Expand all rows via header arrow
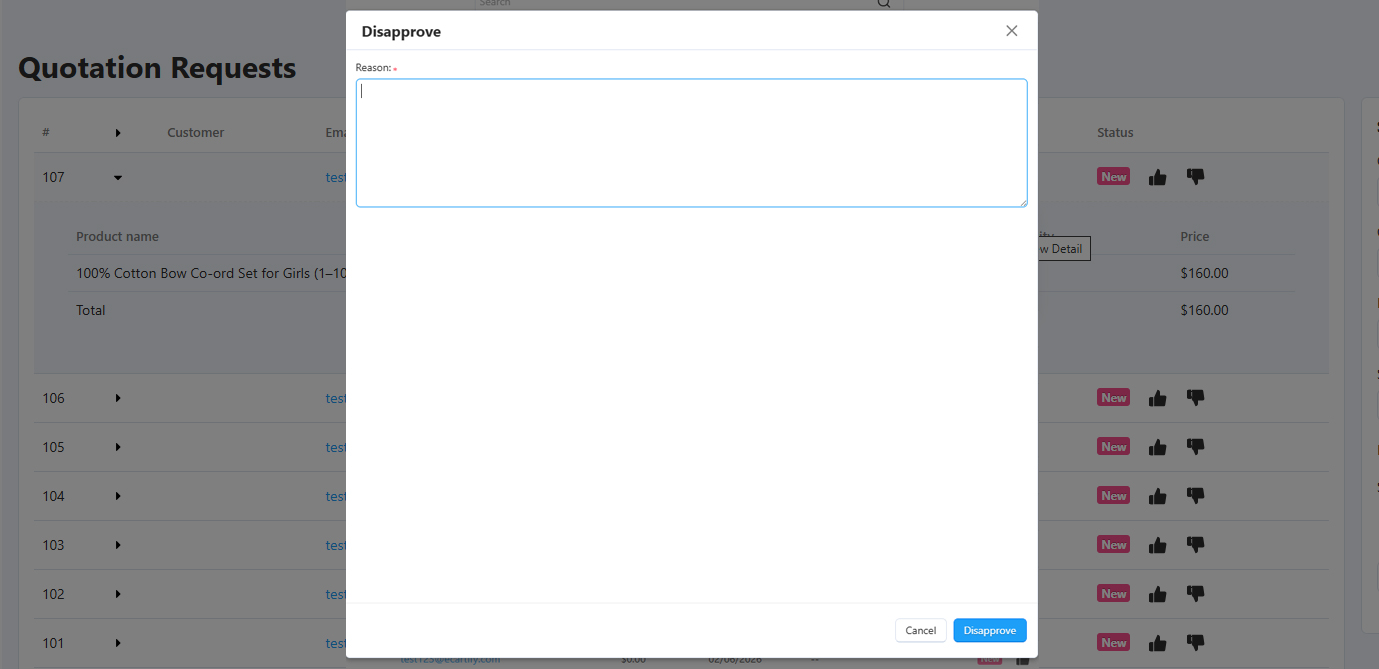This screenshot has height=669, width=1379. [x=118, y=133]
